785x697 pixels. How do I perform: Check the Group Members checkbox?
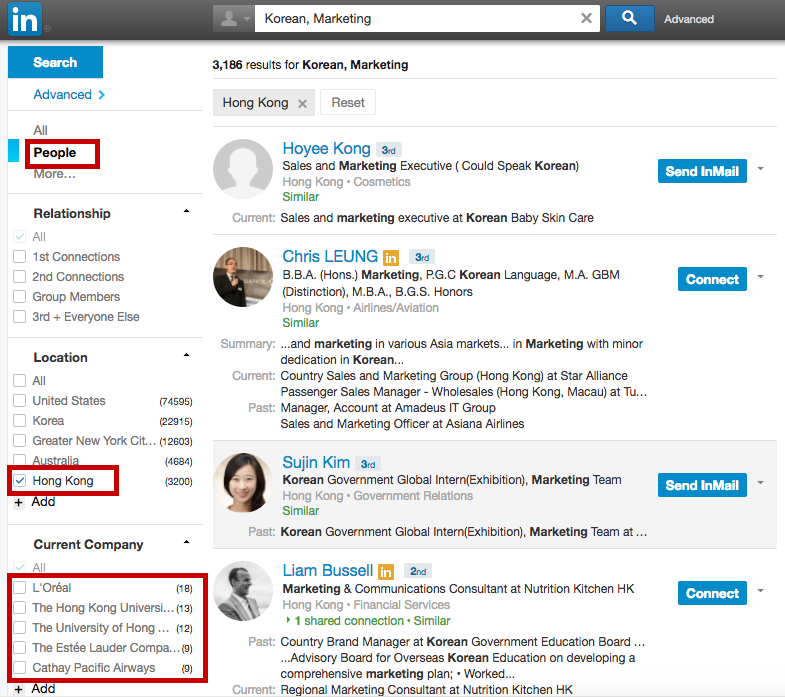(20, 297)
